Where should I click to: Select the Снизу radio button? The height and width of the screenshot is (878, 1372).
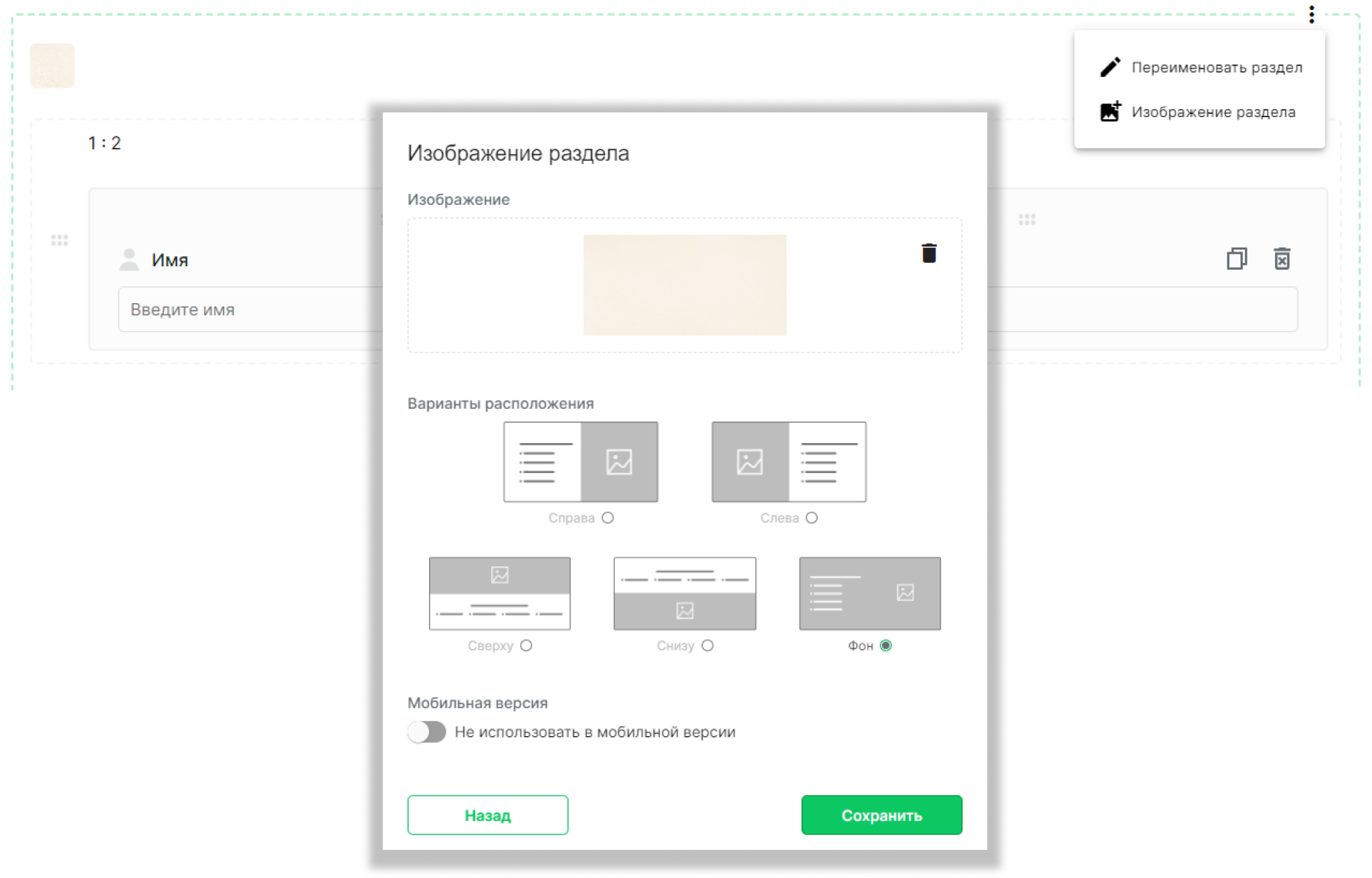[x=707, y=646]
